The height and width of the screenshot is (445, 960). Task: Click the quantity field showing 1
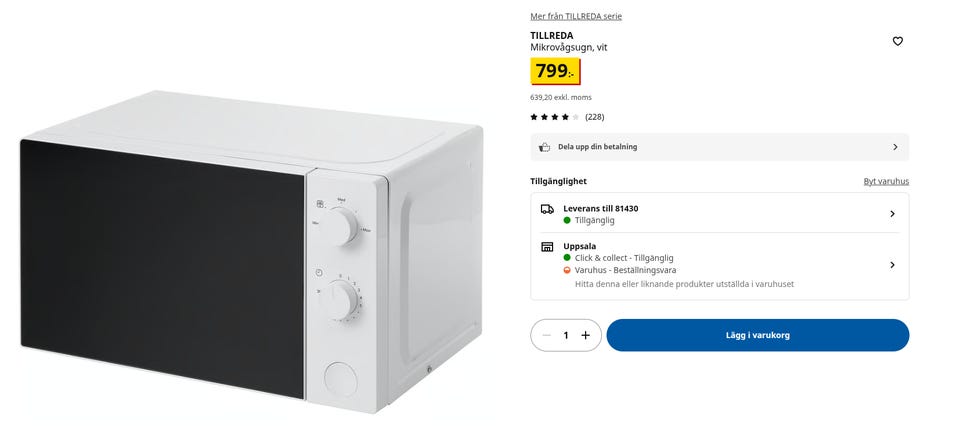click(566, 335)
